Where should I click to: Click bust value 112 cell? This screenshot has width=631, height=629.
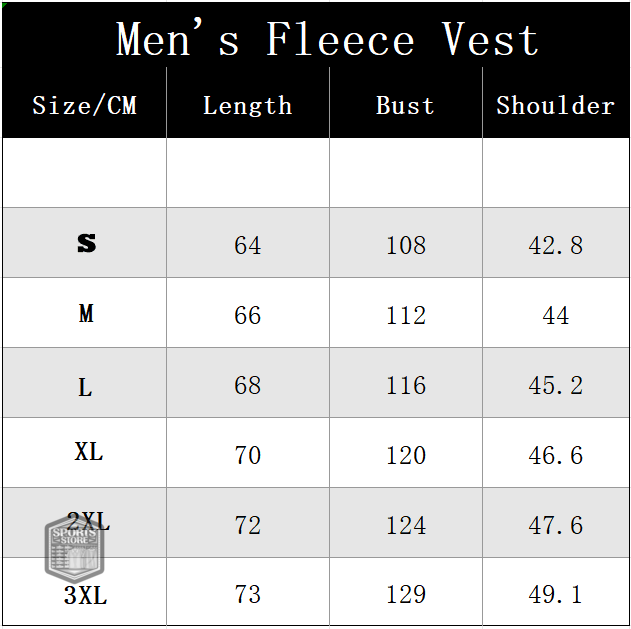pyautogui.click(x=406, y=313)
